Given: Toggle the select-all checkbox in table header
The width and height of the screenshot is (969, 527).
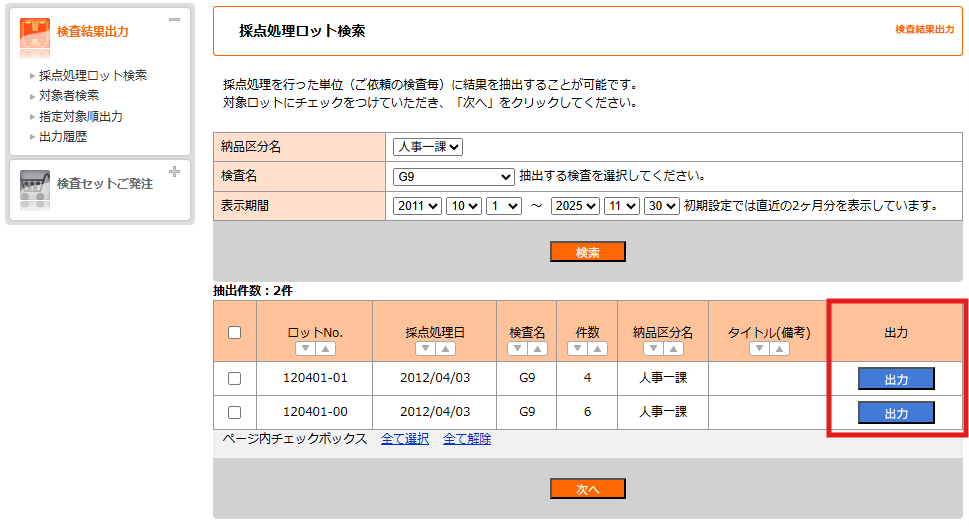Looking at the screenshot, I should point(234,333).
